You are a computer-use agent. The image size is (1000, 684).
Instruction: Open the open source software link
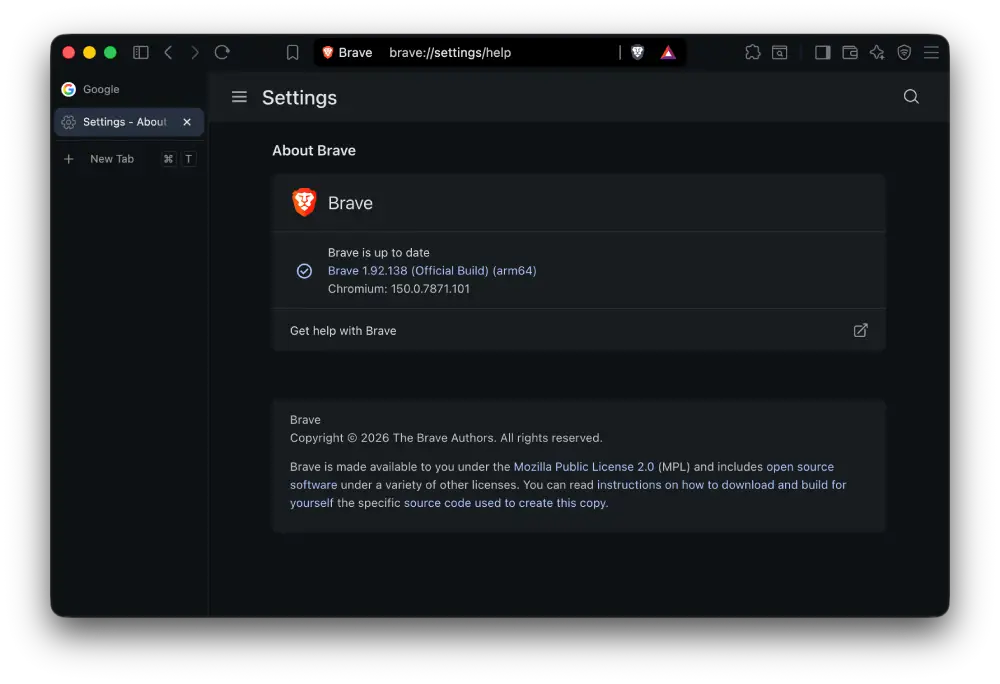click(562, 476)
